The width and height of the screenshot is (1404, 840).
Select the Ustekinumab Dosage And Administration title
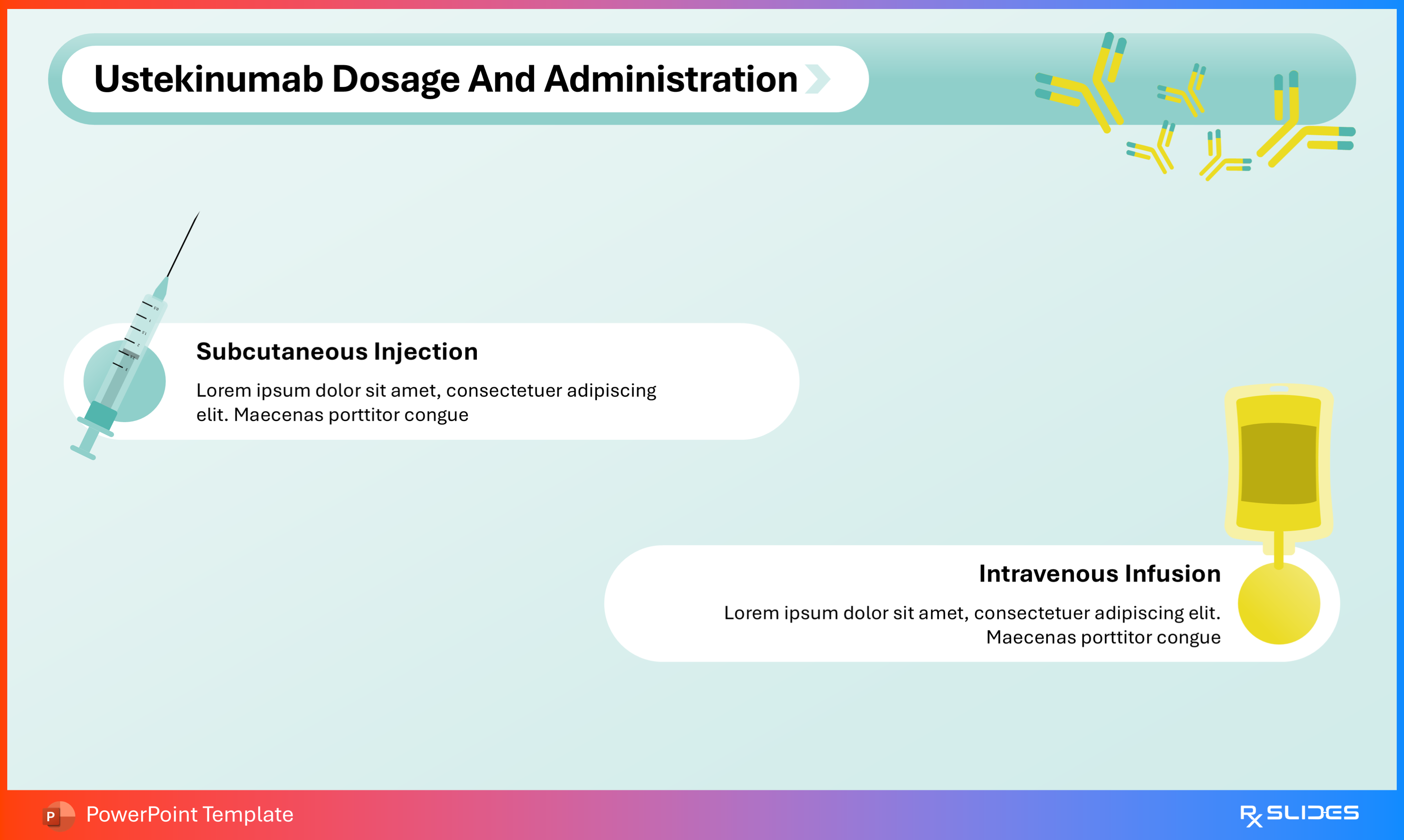pyautogui.click(x=445, y=79)
